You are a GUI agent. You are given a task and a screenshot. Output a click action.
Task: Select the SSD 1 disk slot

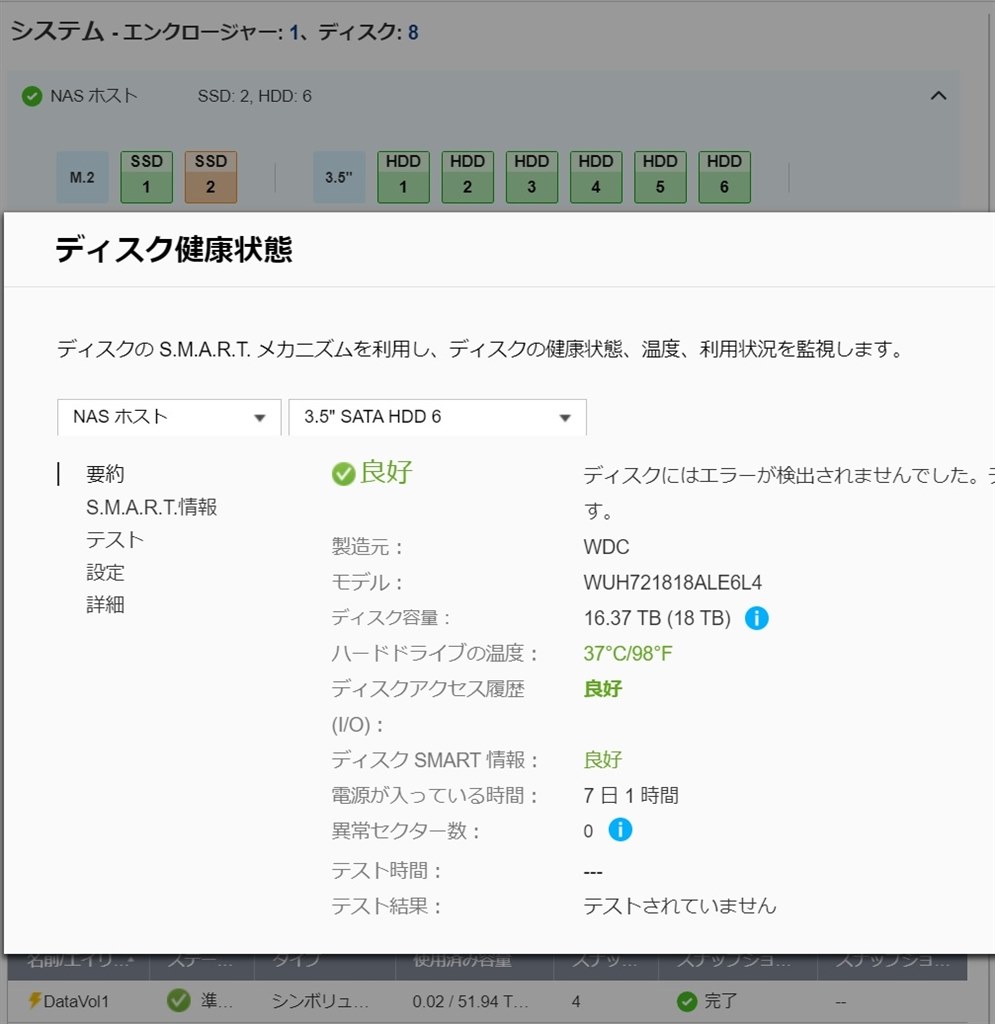(x=146, y=176)
